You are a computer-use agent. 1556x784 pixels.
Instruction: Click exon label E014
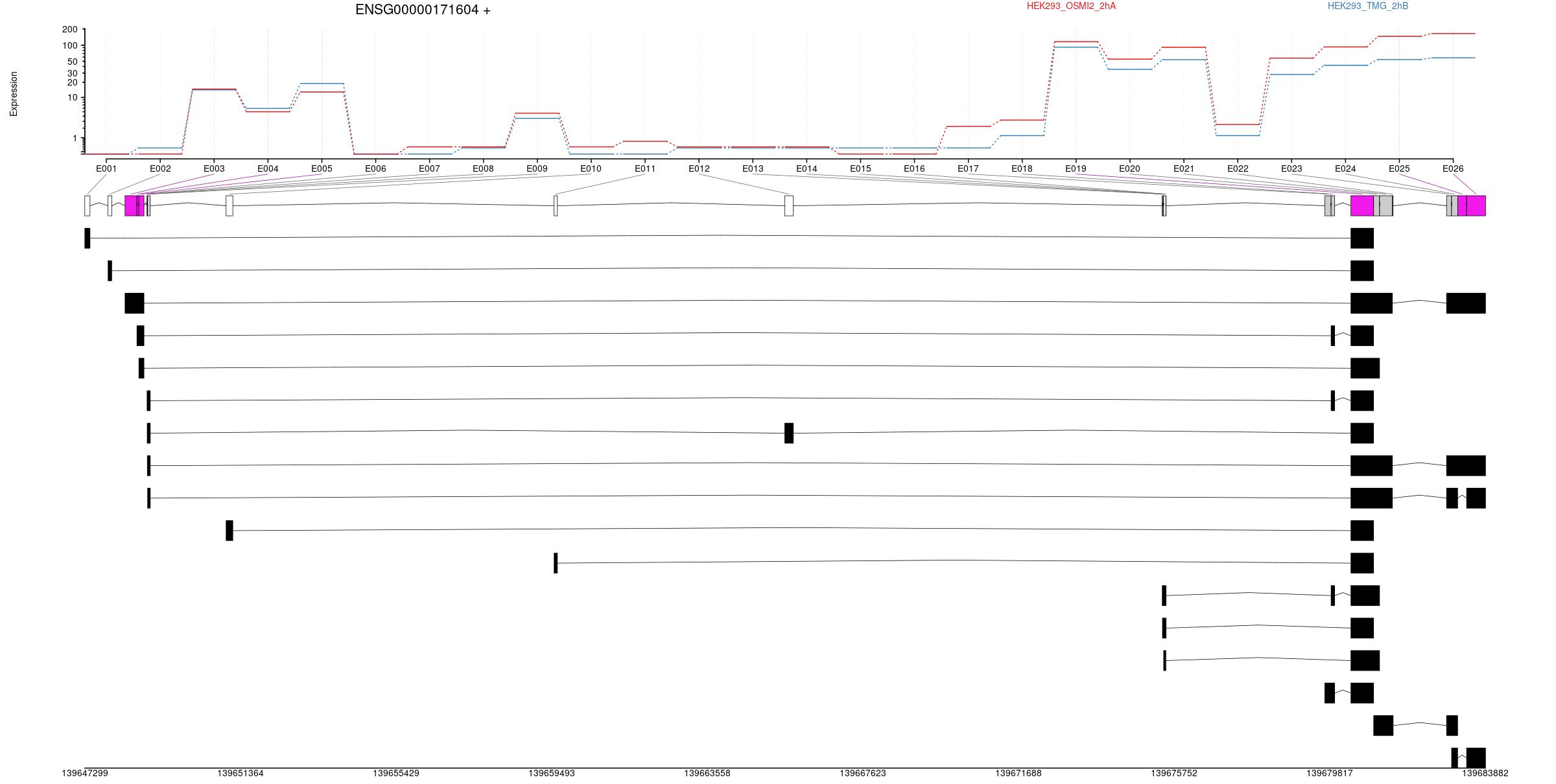pyautogui.click(x=807, y=168)
